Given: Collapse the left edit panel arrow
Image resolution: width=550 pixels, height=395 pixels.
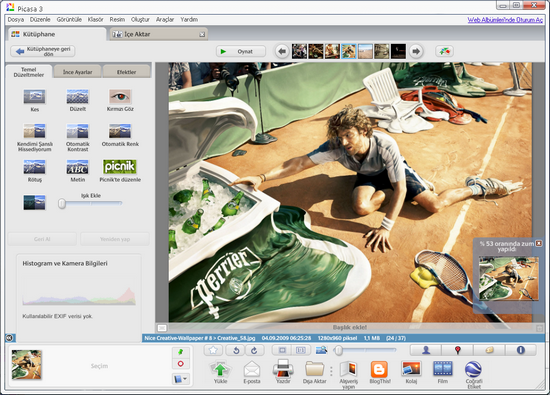Looking at the screenshot, I should [9, 338].
